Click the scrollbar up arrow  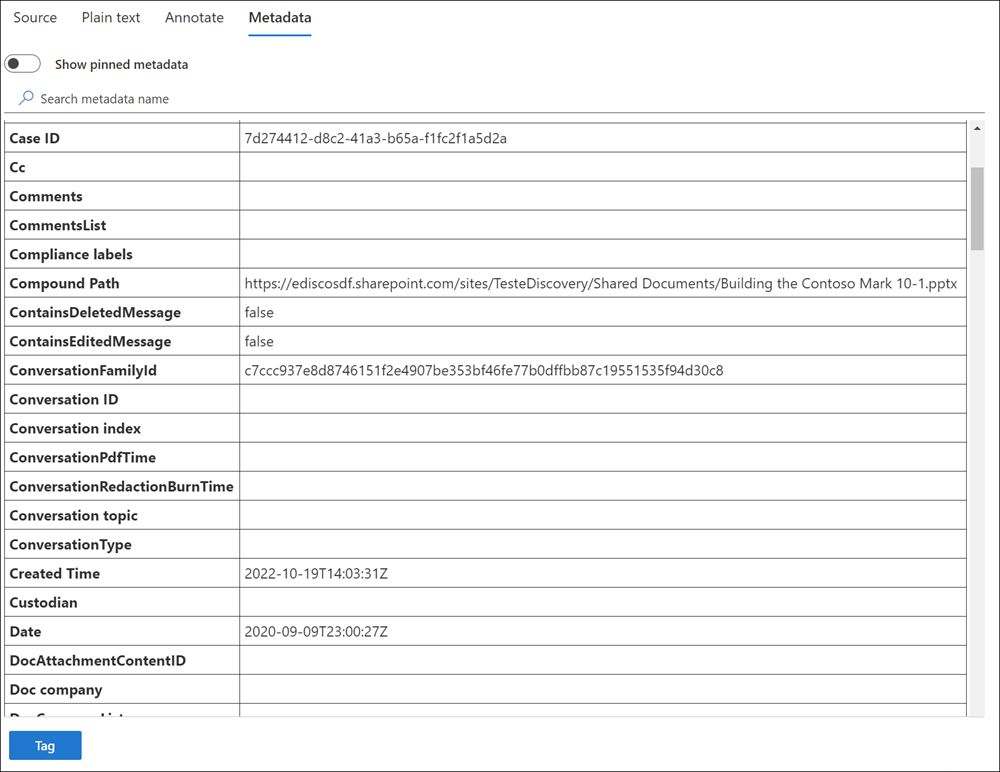pyautogui.click(x=977, y=128)
